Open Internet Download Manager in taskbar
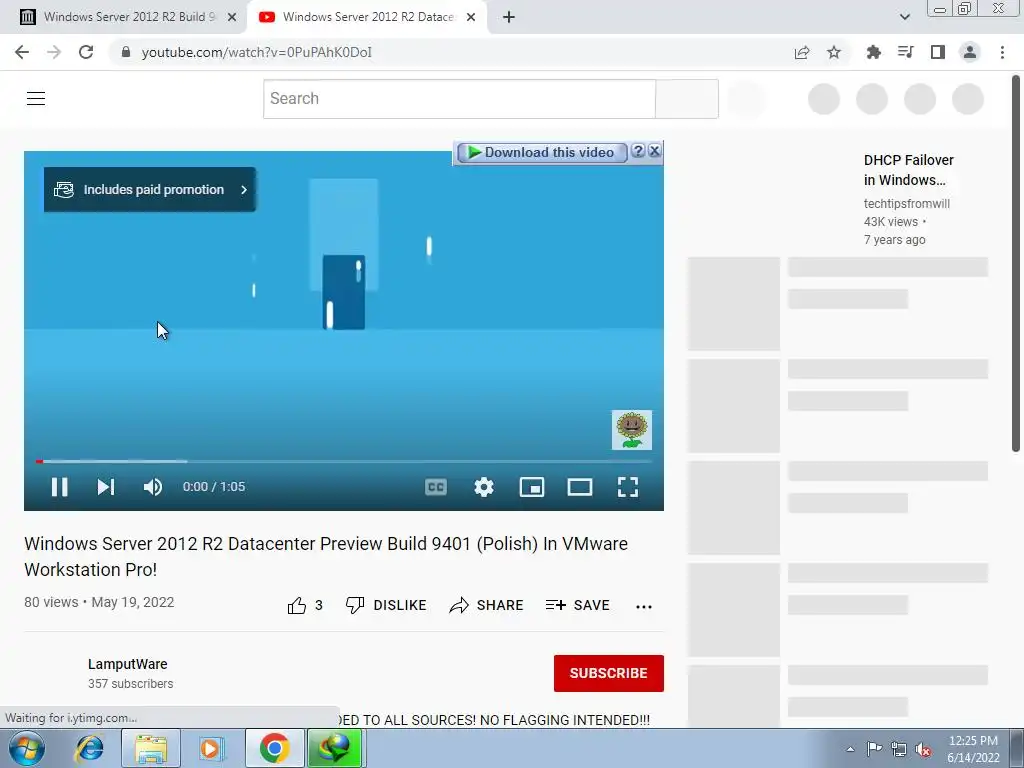The width and height of the screenshot is (1024, 768). click(335, 748)
